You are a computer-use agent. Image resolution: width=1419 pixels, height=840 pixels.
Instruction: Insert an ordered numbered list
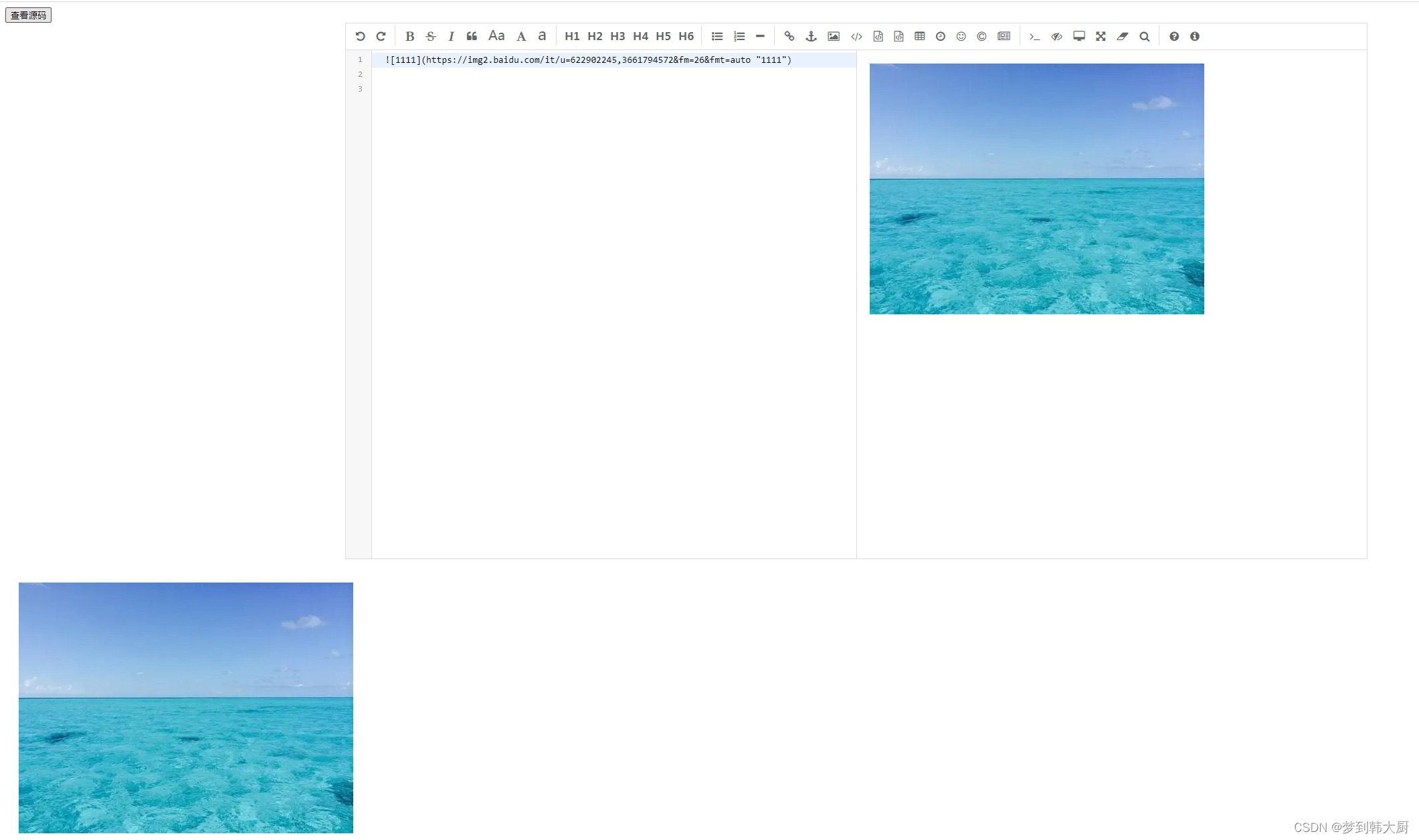[x=739, y=37]
